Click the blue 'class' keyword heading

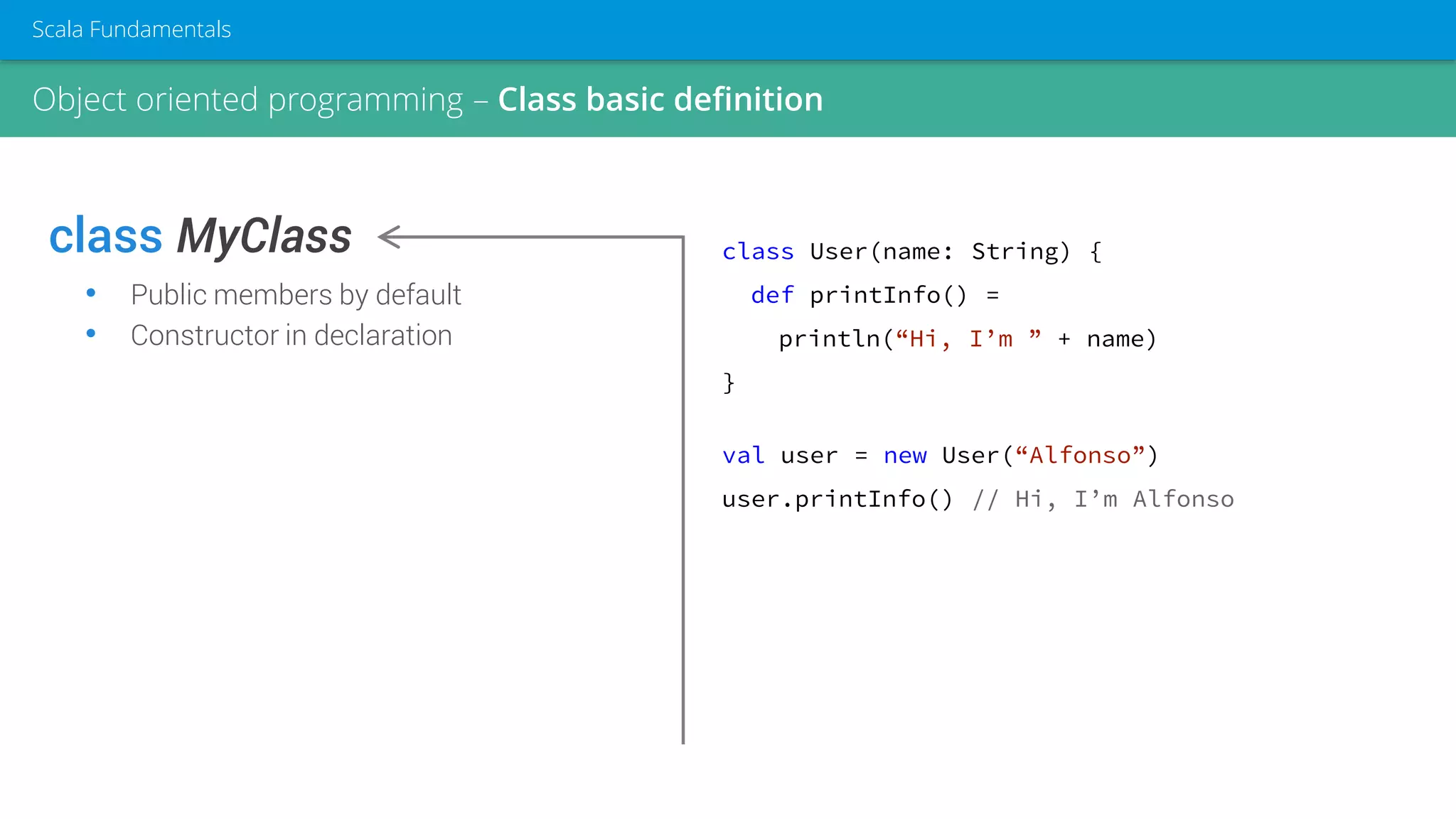(106, 236)
